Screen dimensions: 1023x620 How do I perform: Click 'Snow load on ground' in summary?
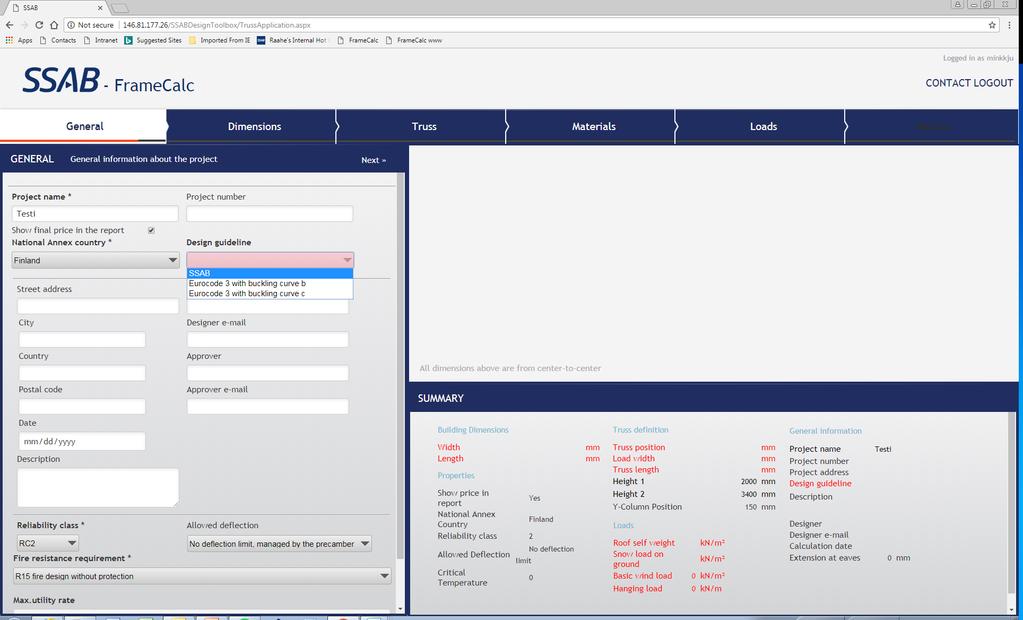[x=637, y=559]
